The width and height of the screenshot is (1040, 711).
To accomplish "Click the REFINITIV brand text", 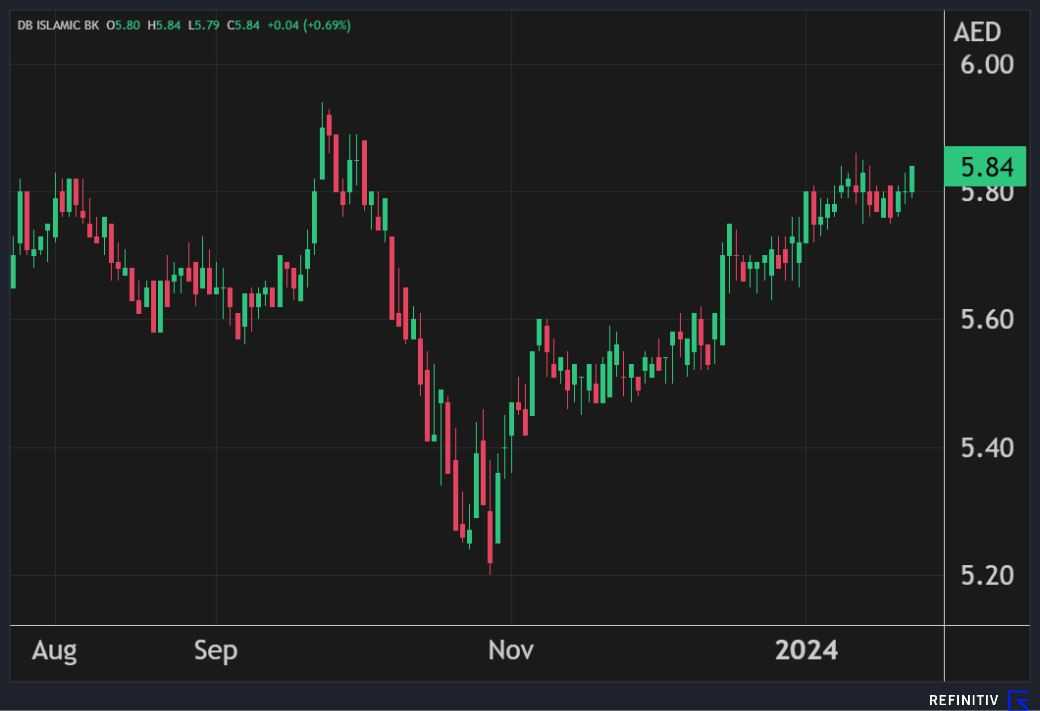I will coord(964,700).
